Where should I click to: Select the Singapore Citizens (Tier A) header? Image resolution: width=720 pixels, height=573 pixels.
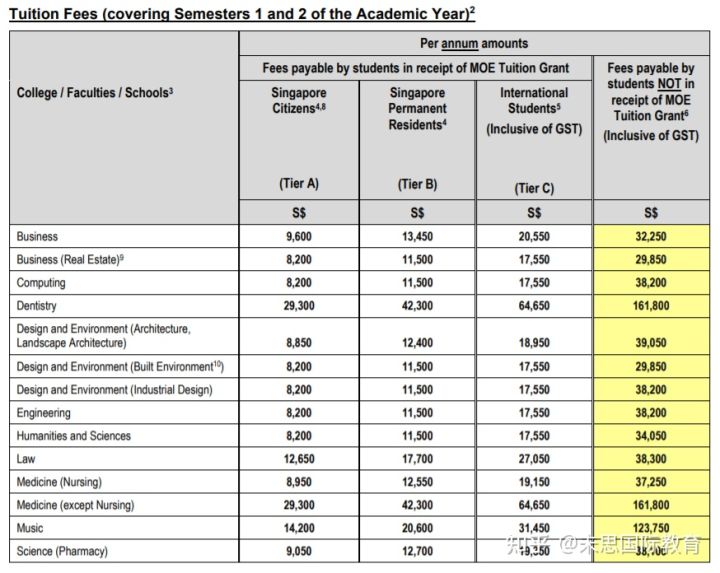pyautogui.click(x=298, y=100)
